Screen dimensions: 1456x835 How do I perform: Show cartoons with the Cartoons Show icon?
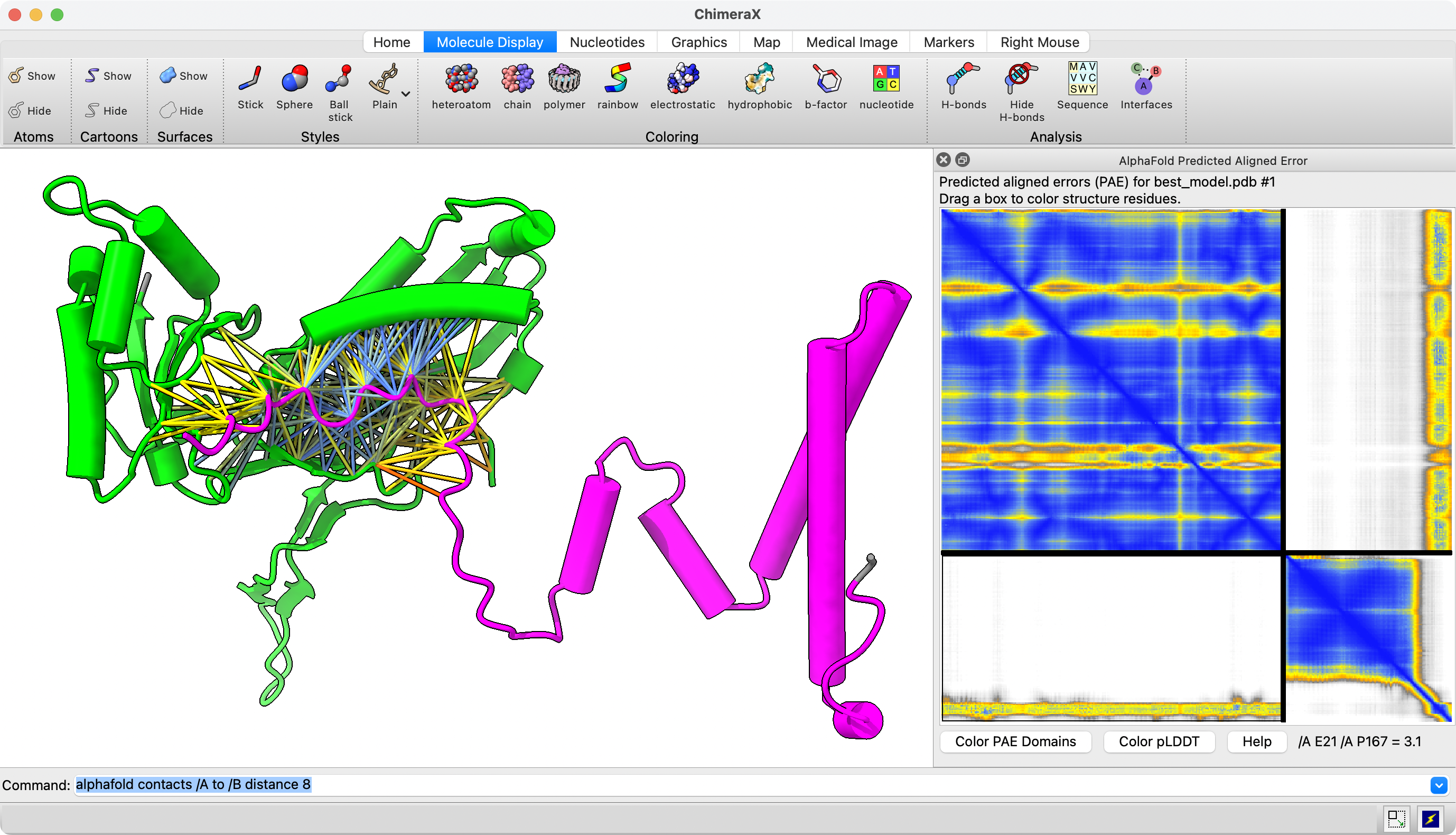point(108,76)
